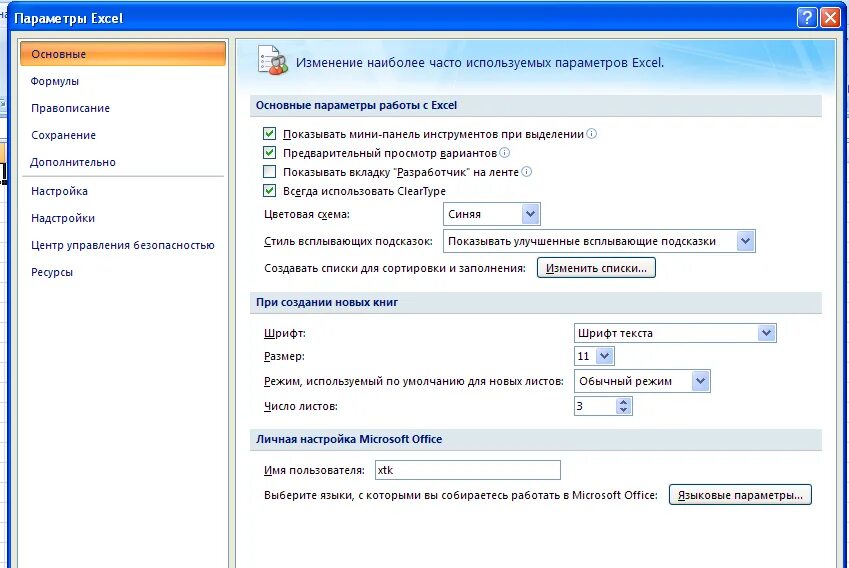Click the Имя пользователя input field
This screenshot has height=568, width=849.
point(468,470)
